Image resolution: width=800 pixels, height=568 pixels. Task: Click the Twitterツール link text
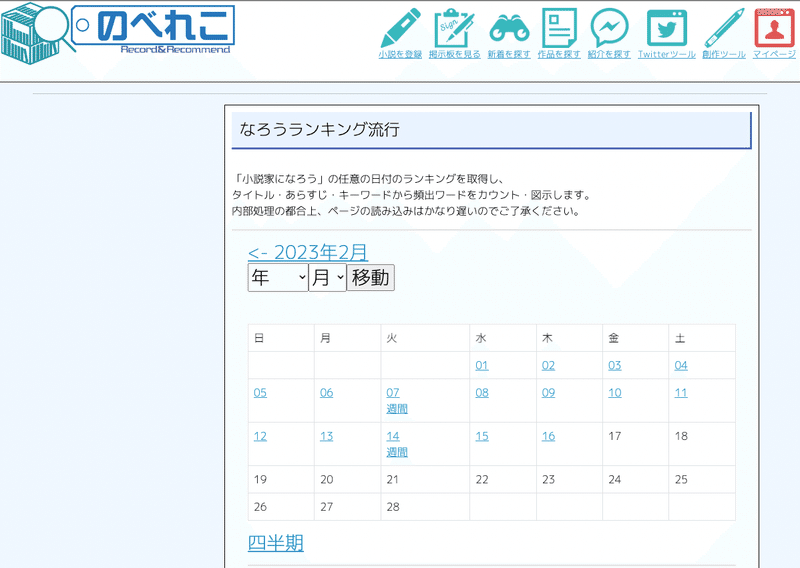(666, 54)
